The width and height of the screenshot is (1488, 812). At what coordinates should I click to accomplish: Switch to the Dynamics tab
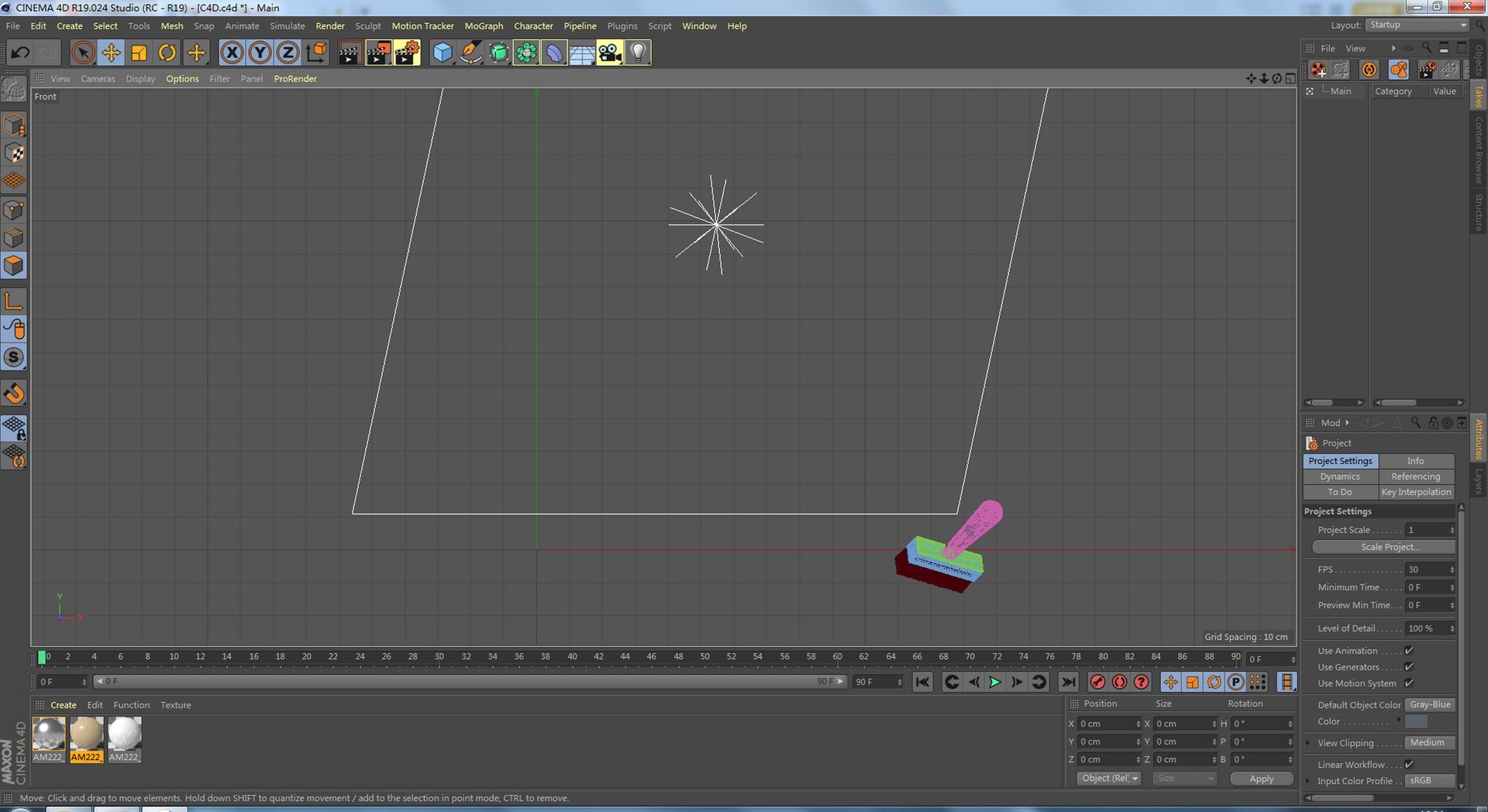pyautogui.click(x=1340, y=477)
